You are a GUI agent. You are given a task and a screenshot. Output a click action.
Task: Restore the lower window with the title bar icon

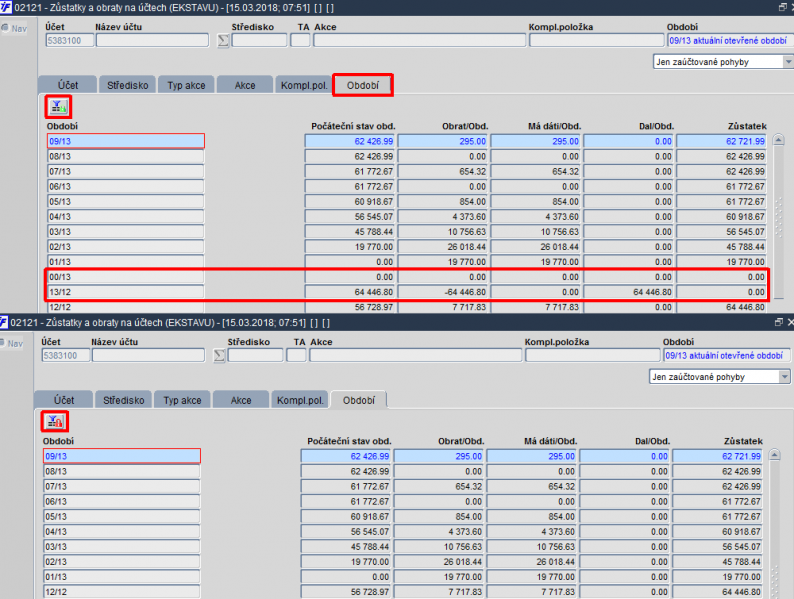779,322
